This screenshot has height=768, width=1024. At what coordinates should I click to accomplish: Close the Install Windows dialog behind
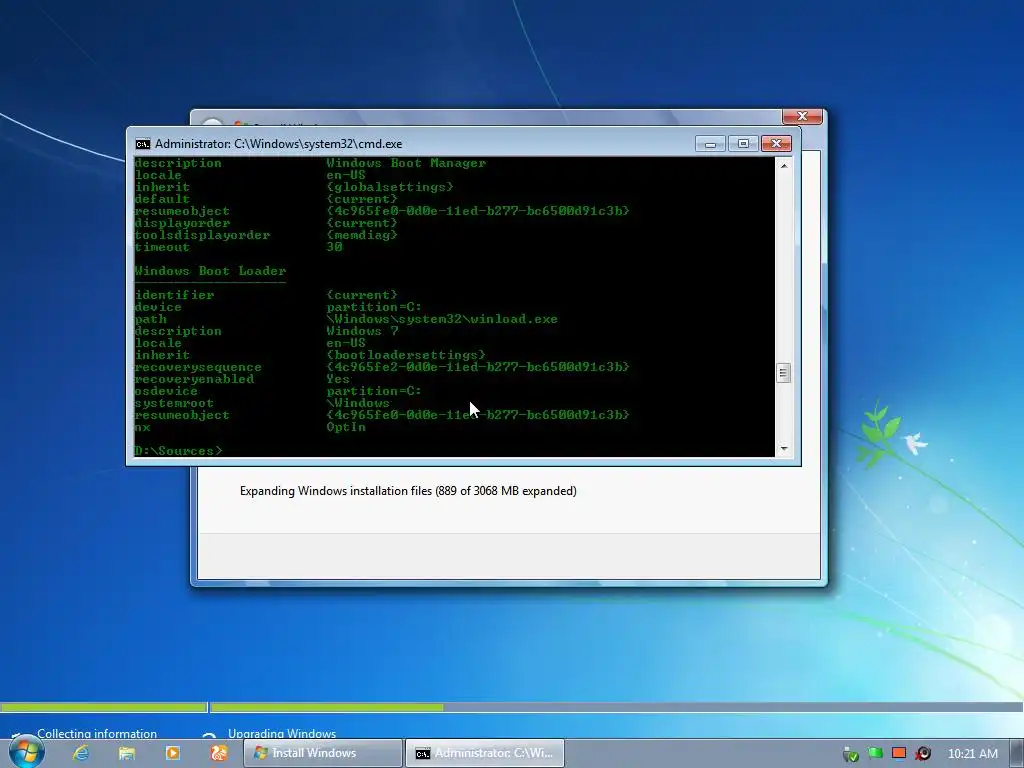click(x=802, y=116)
